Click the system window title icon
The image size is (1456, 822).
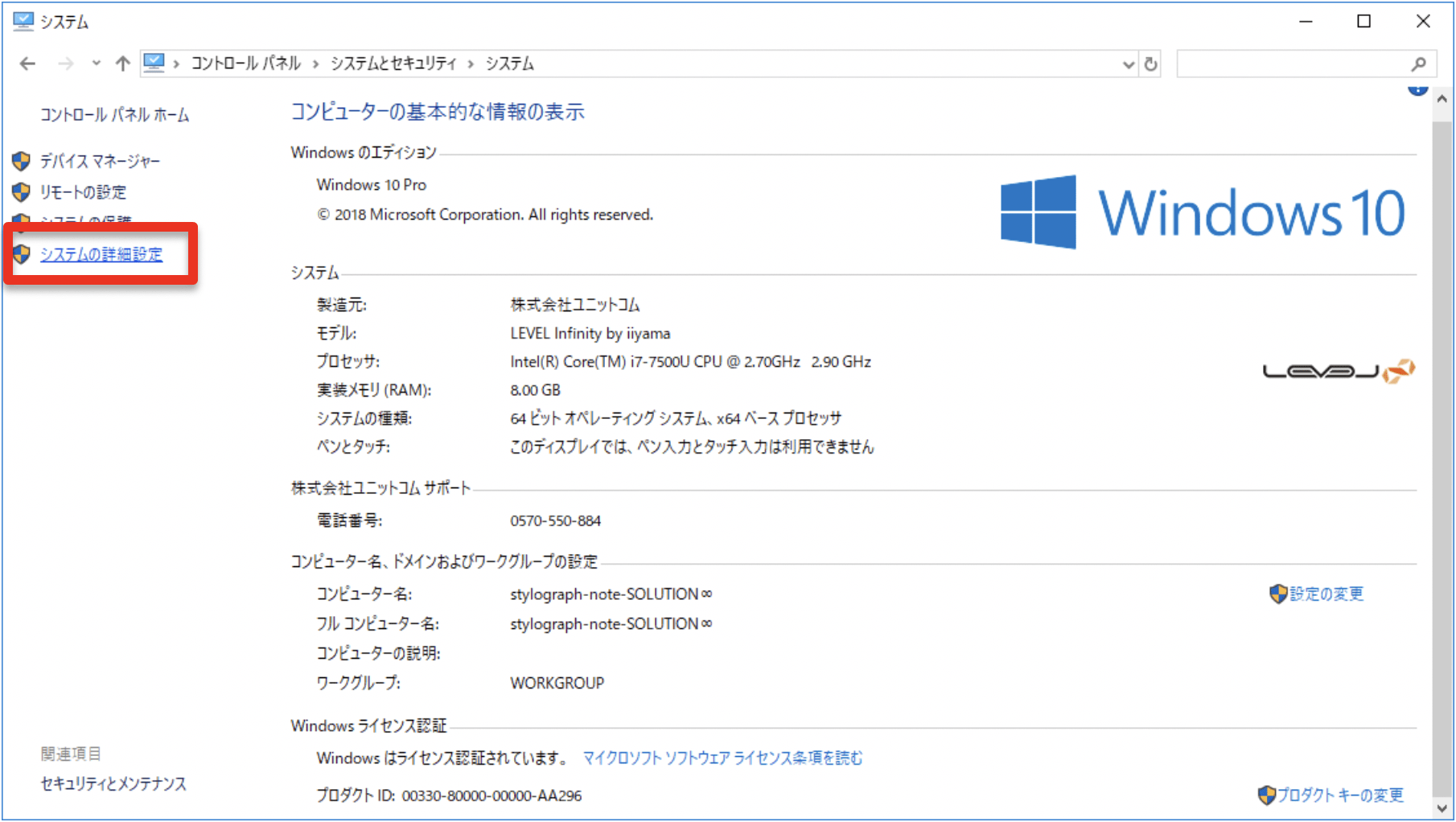23,22
